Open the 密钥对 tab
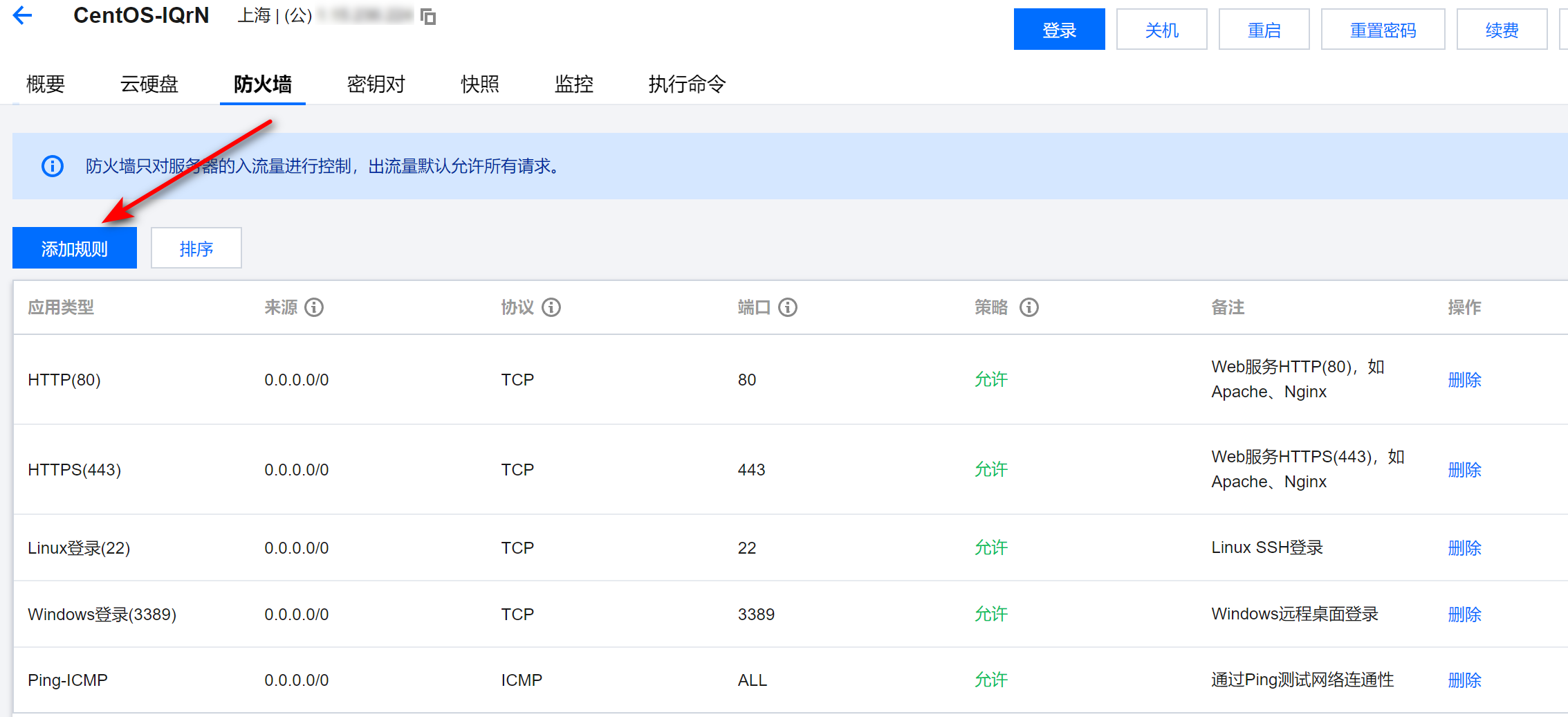The height and width of the screenshot is (717, 1568). (376, 84)
